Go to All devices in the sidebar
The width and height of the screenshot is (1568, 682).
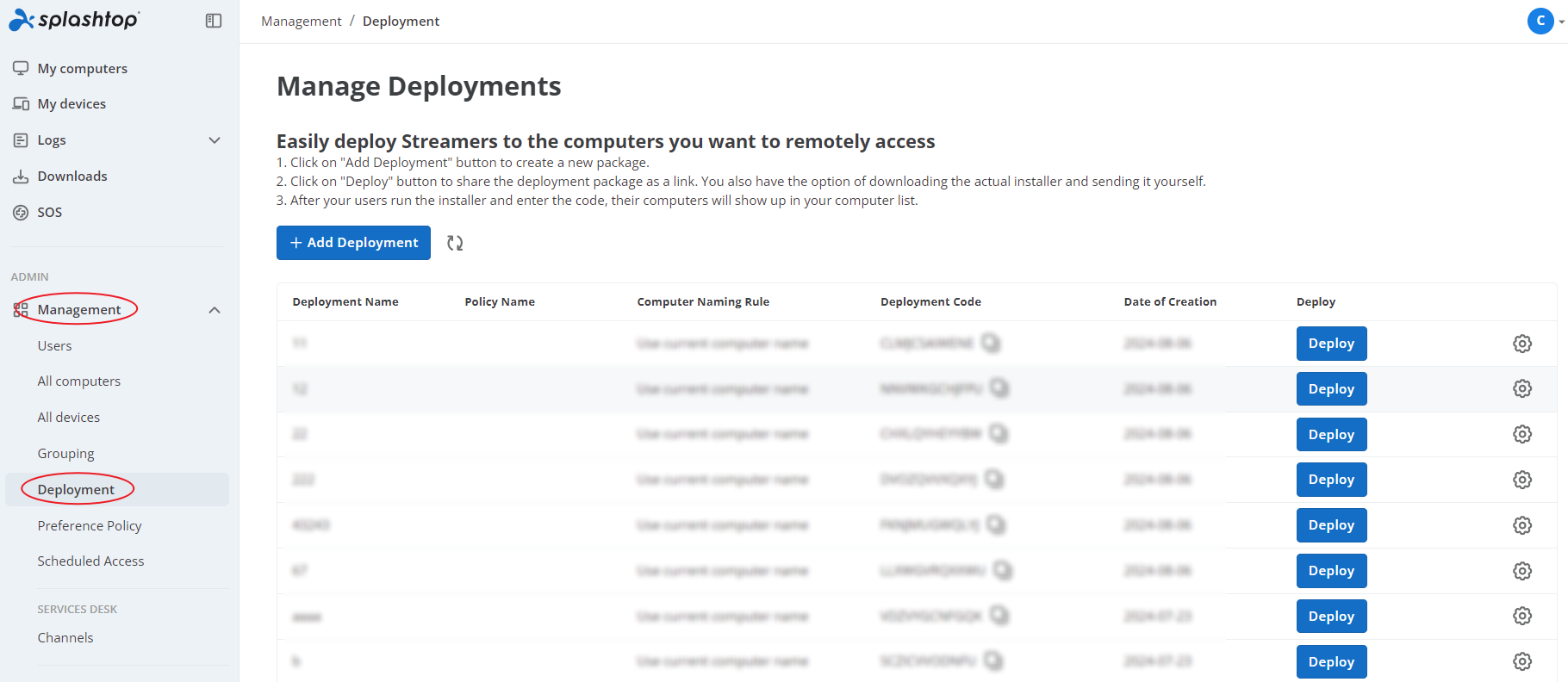coord(69,417)
